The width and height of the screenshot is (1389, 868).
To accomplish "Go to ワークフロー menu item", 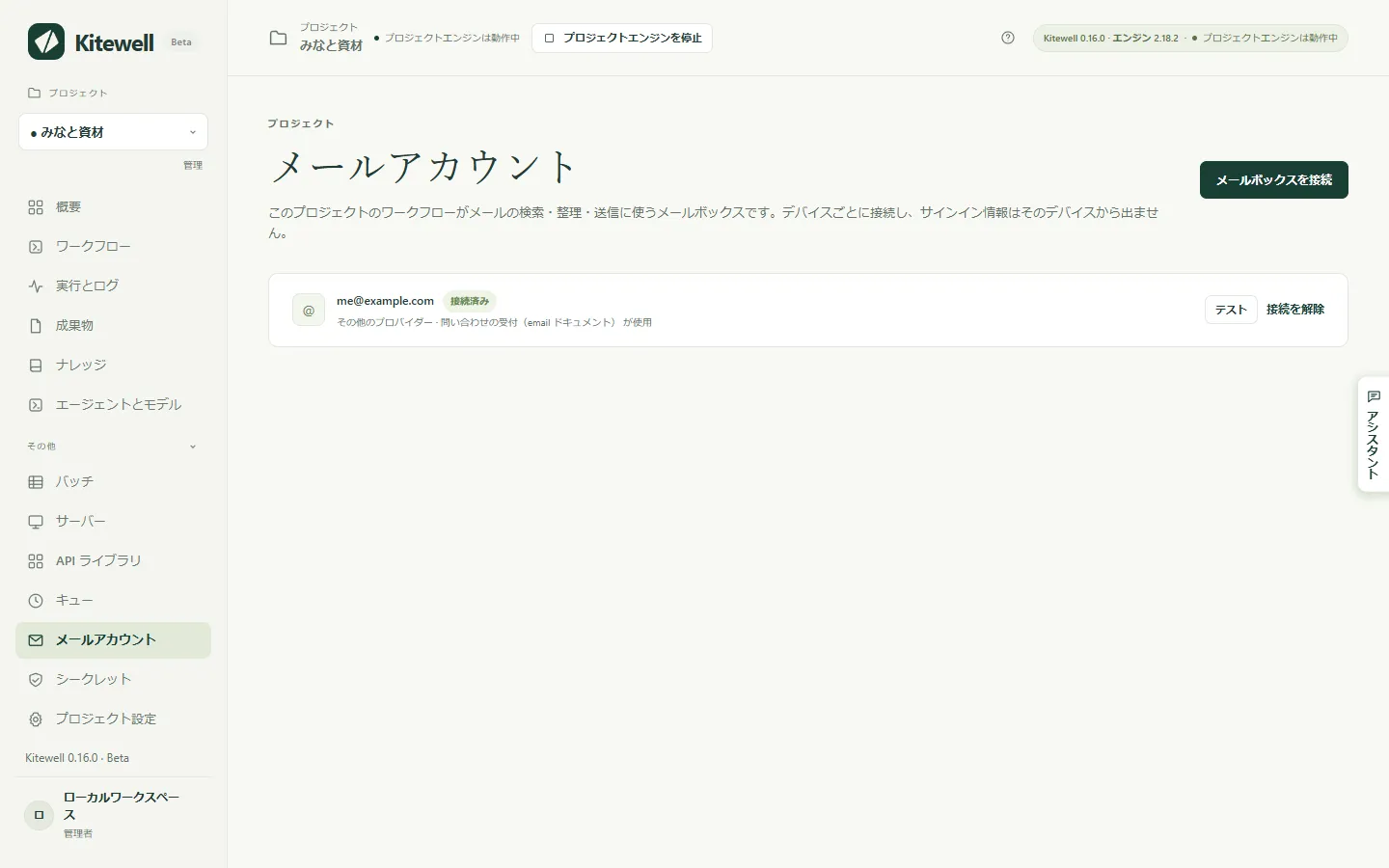I will point(114,247).
